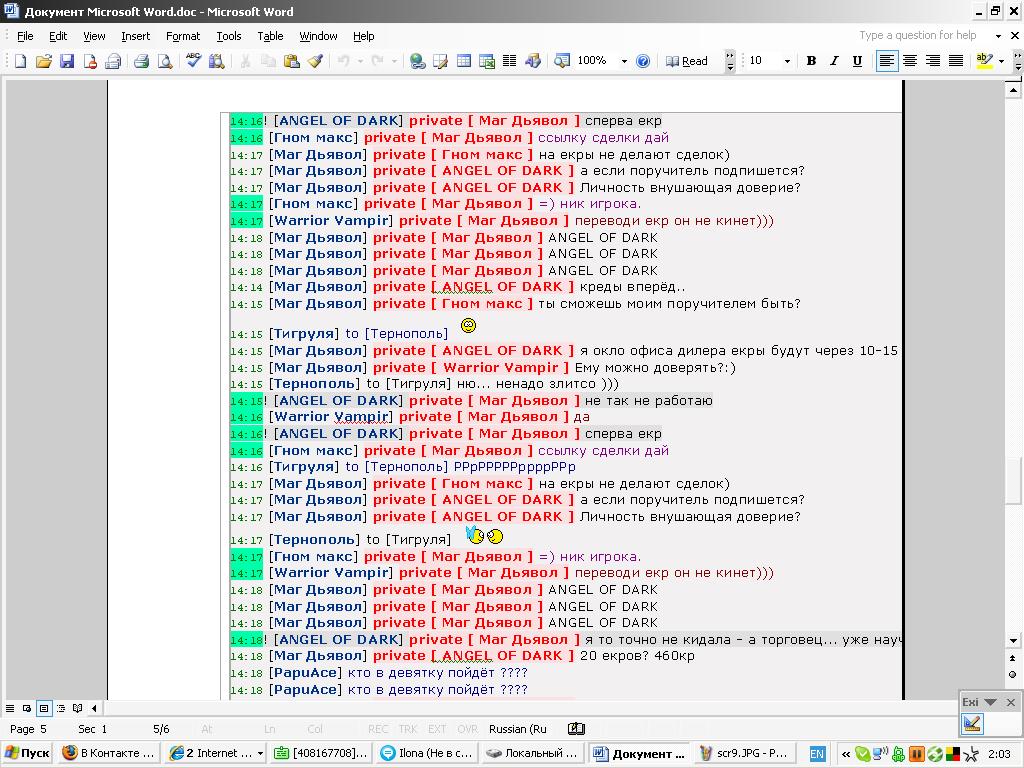Set Align Left paragraph alignment
This screenshot has width=1024, height=768.
[886, 61]
